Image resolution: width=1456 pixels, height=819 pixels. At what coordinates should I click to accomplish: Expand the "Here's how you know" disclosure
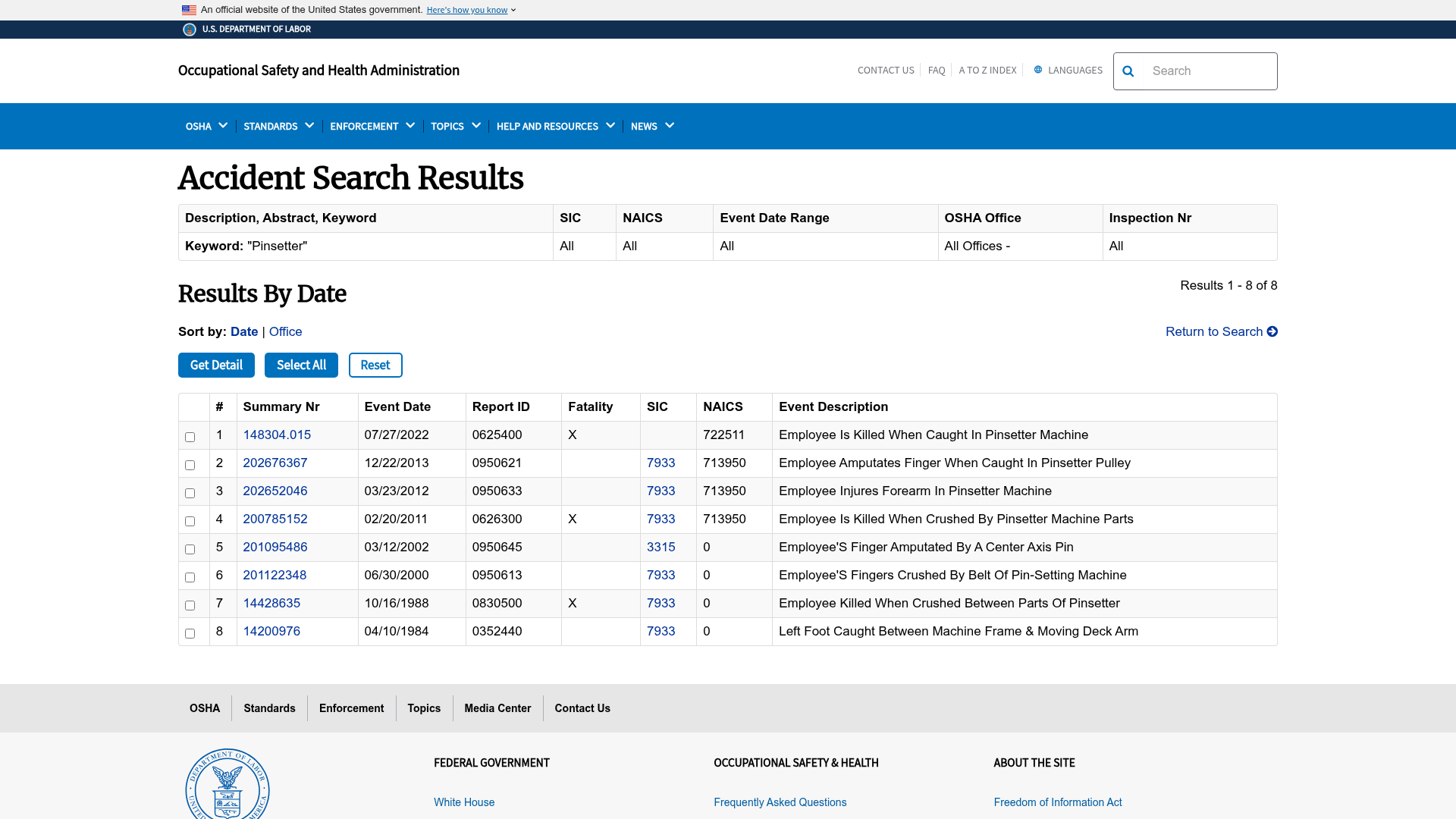tap(471, 10)
